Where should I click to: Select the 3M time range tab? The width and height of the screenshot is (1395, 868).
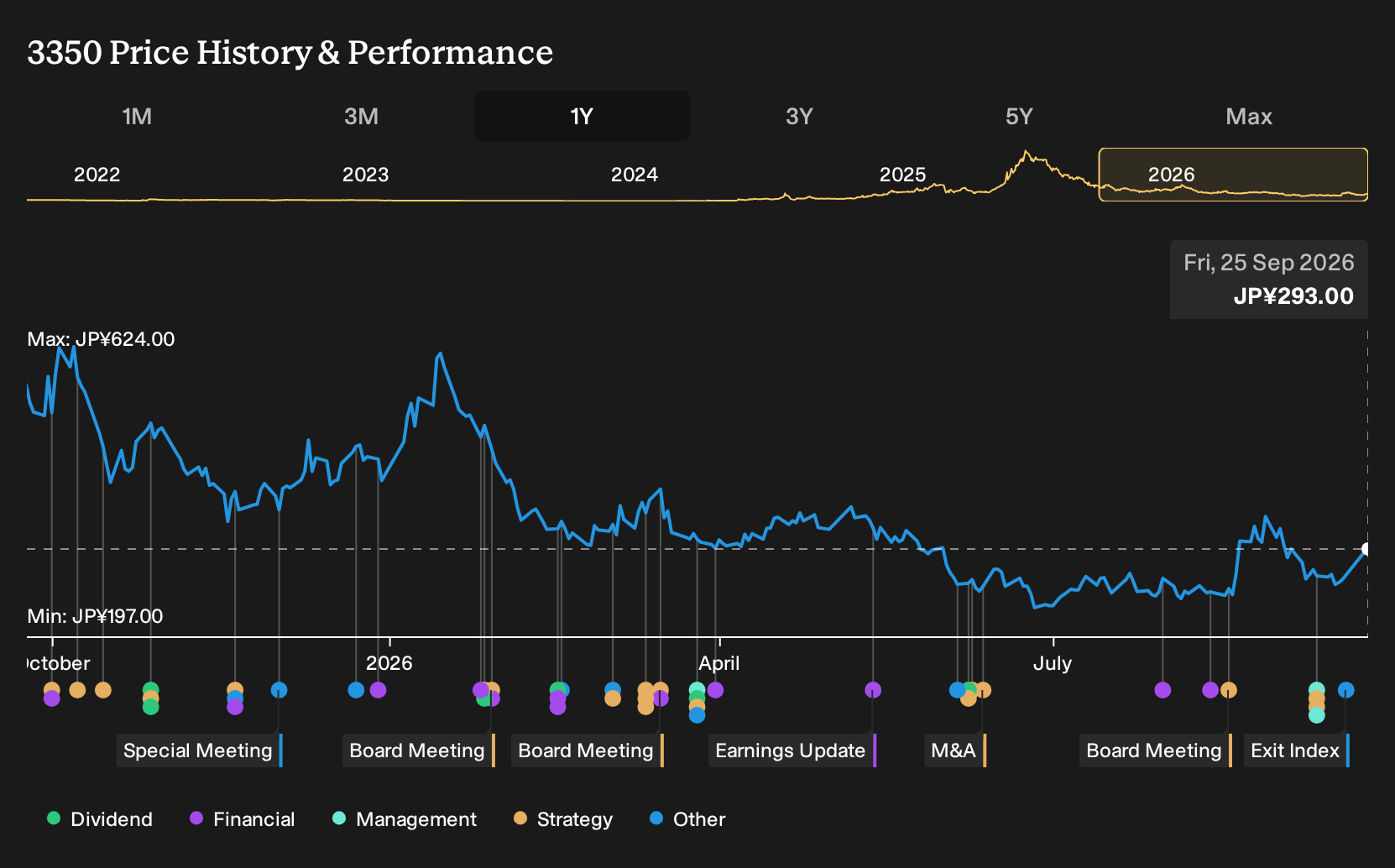point(361,116)
